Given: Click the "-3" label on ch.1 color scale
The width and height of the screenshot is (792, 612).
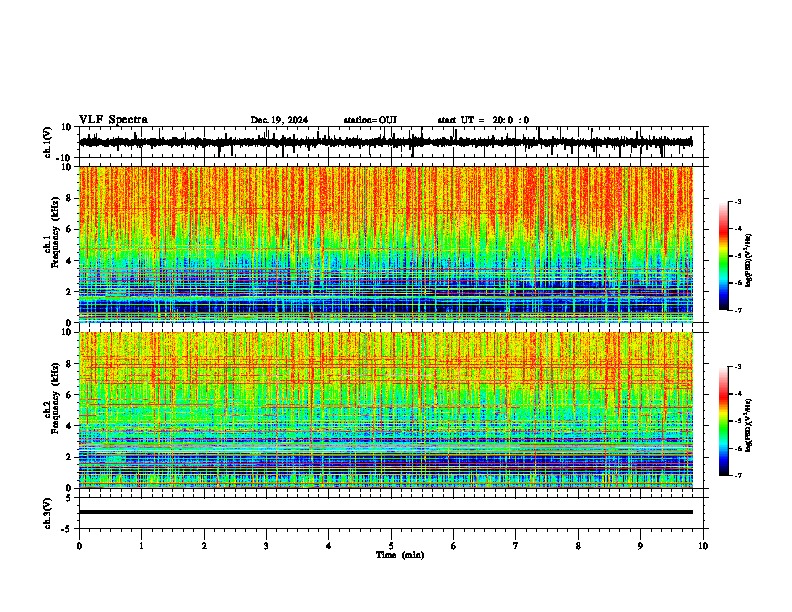Looking at the screenshot, I should [x=738, y=202].
